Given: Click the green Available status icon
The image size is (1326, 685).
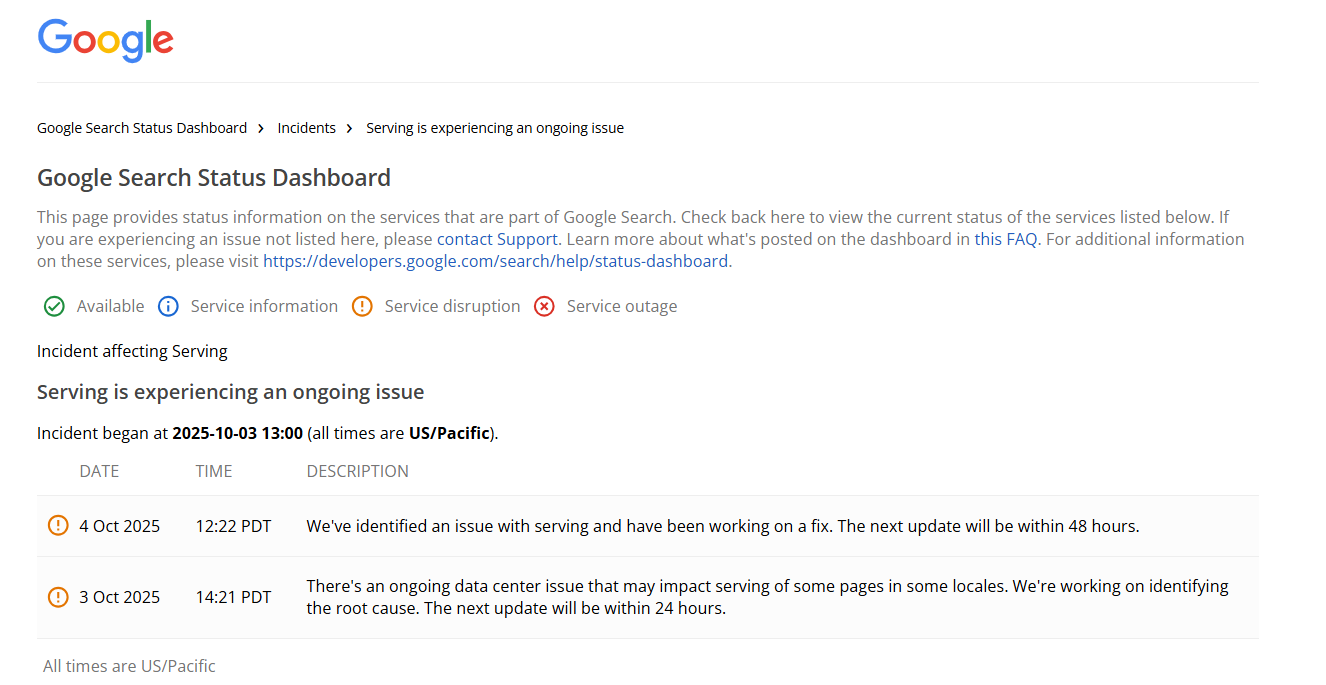Looking at the screenshot, I should (x=54, y=306).
